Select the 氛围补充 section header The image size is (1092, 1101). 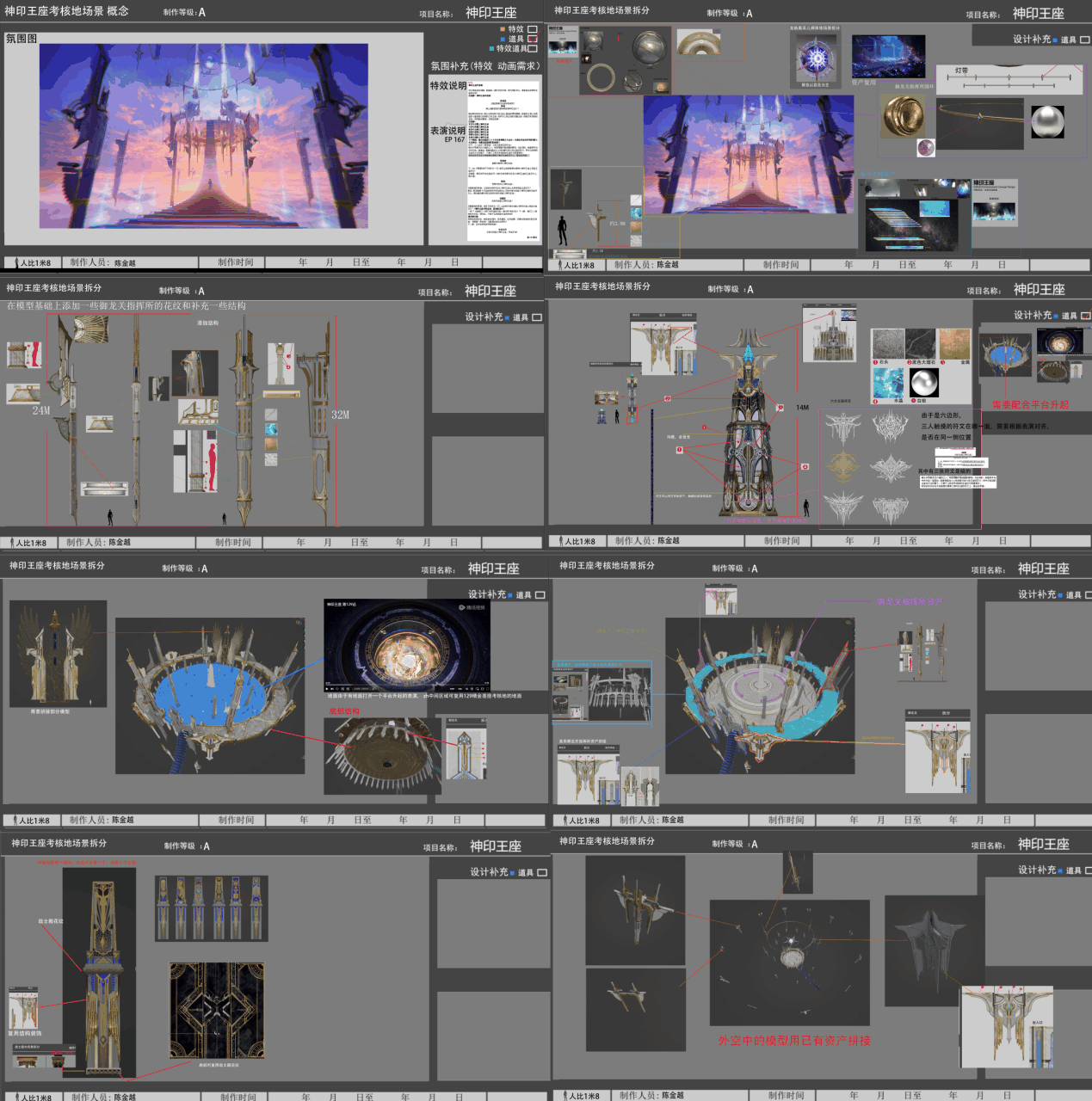pyautogui.click(x=484, y=66)
